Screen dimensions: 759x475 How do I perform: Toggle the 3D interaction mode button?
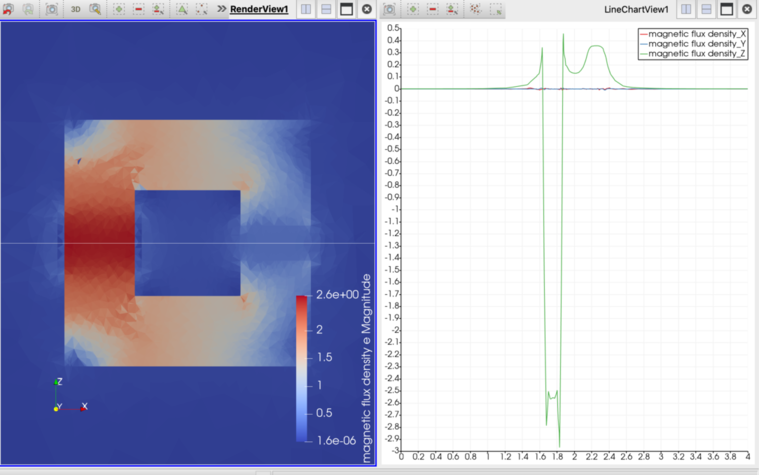tap(76, 9)
